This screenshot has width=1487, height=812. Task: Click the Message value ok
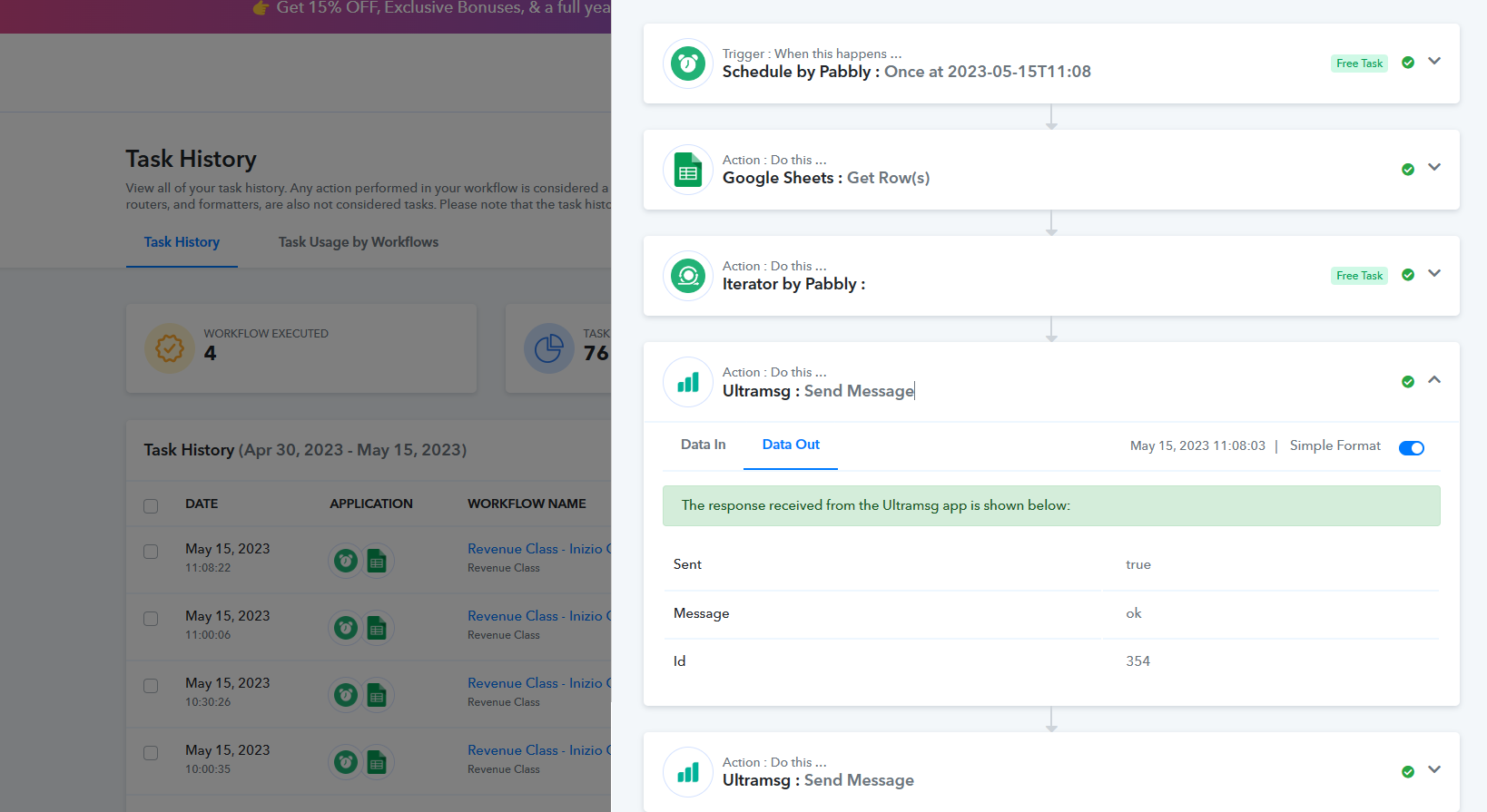(x=1134, y=613)
